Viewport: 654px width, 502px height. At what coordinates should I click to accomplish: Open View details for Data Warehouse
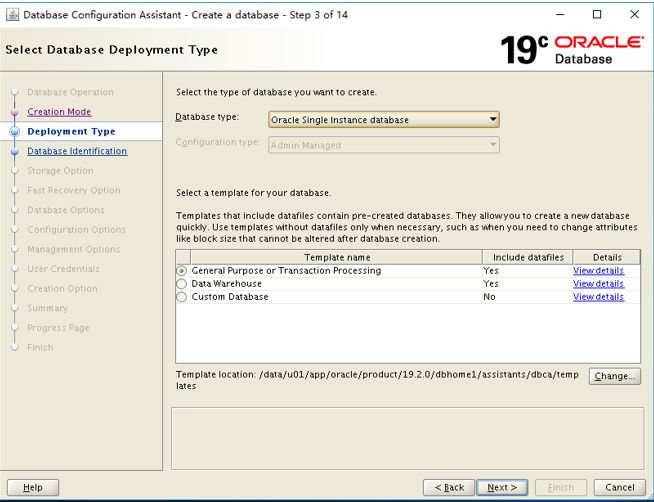598,284
